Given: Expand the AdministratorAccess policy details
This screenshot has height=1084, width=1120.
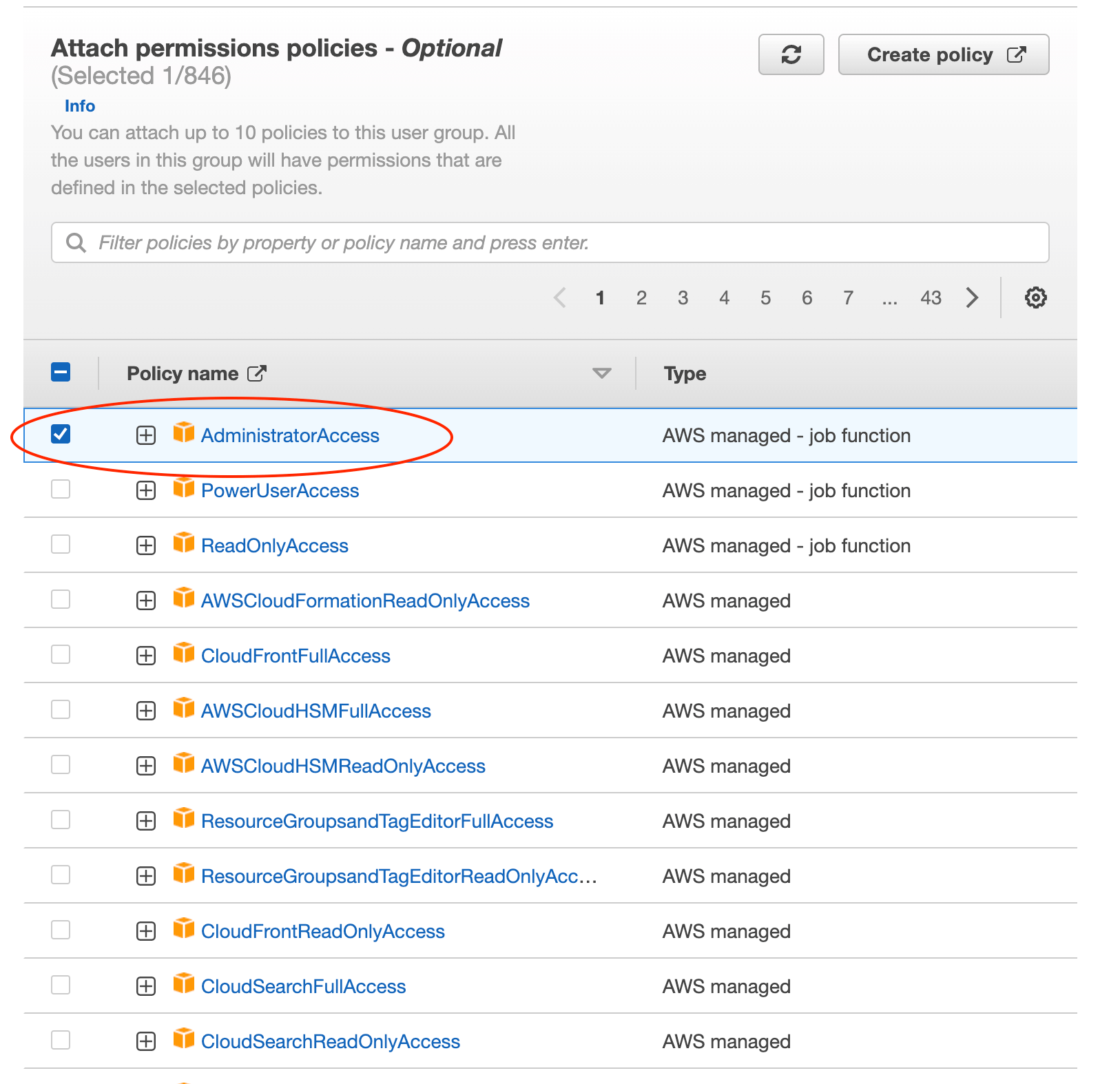Looking at the screenshot, I should 146,435.
